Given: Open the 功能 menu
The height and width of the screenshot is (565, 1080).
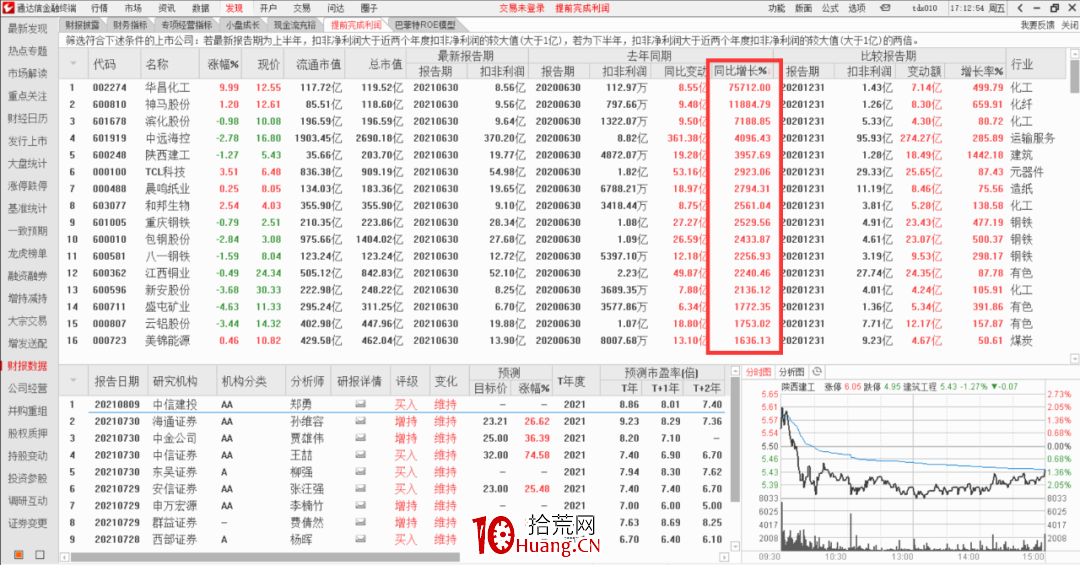Looking at the screenshot, I should (x=776, y=8).
